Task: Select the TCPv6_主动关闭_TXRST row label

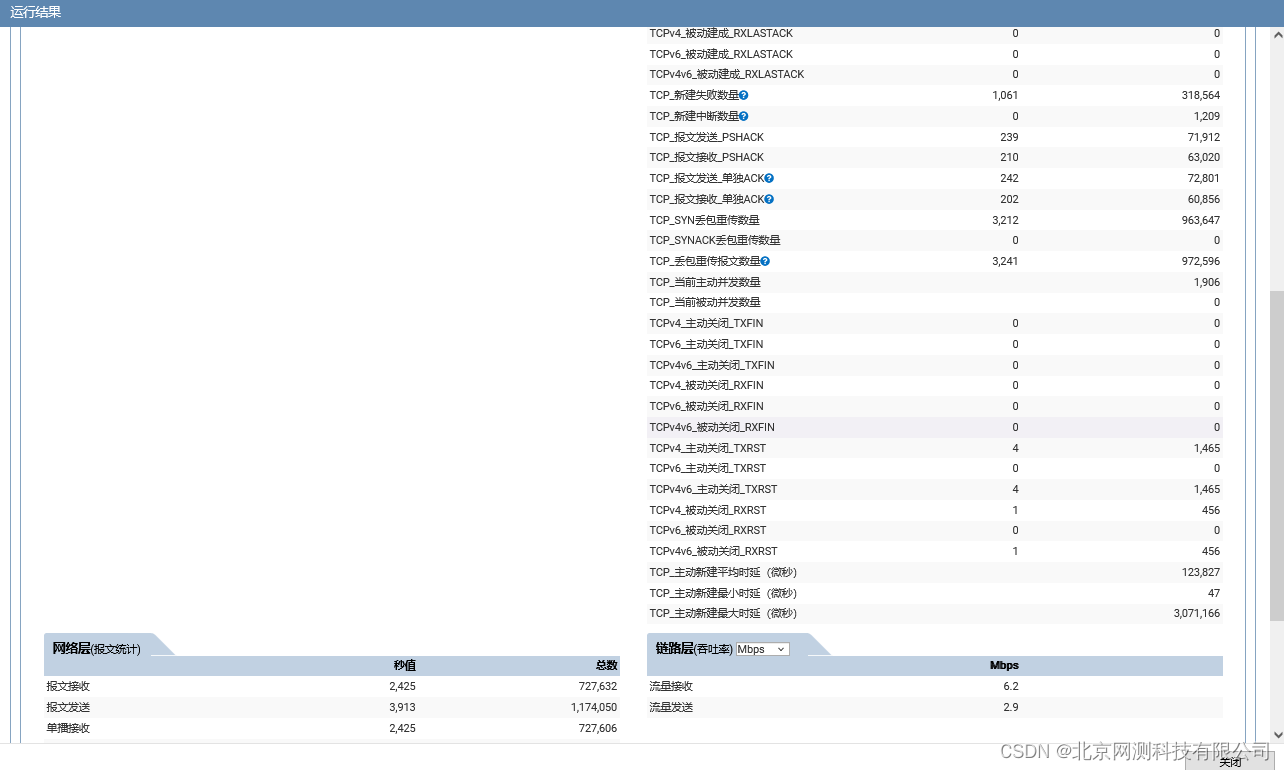Action: tap(707, 468)
